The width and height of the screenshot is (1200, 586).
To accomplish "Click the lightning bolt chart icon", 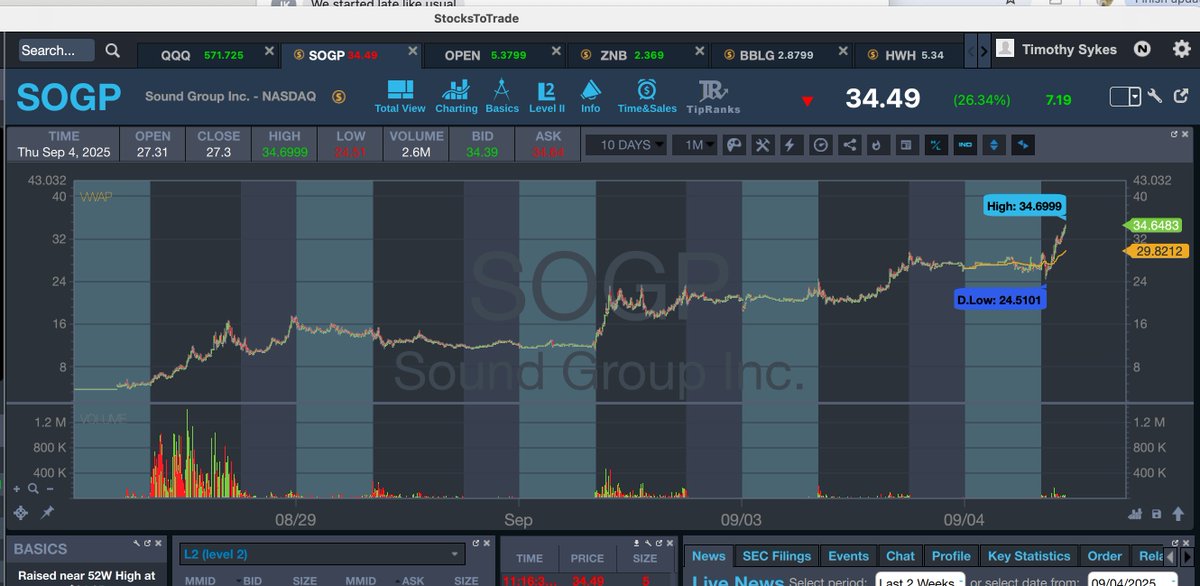I will [x=791, y=145].
